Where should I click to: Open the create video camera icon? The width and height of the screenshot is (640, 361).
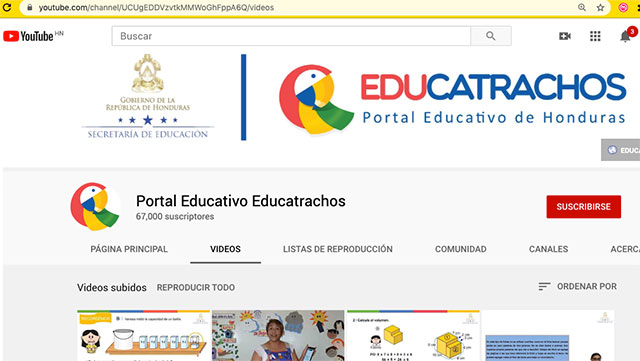click(x=565, y=36)
